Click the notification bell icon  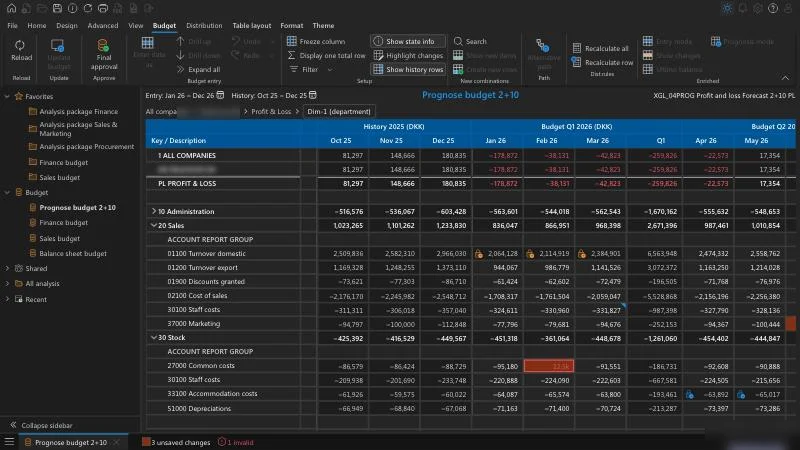pyautogui.click(x=743, y=8)
